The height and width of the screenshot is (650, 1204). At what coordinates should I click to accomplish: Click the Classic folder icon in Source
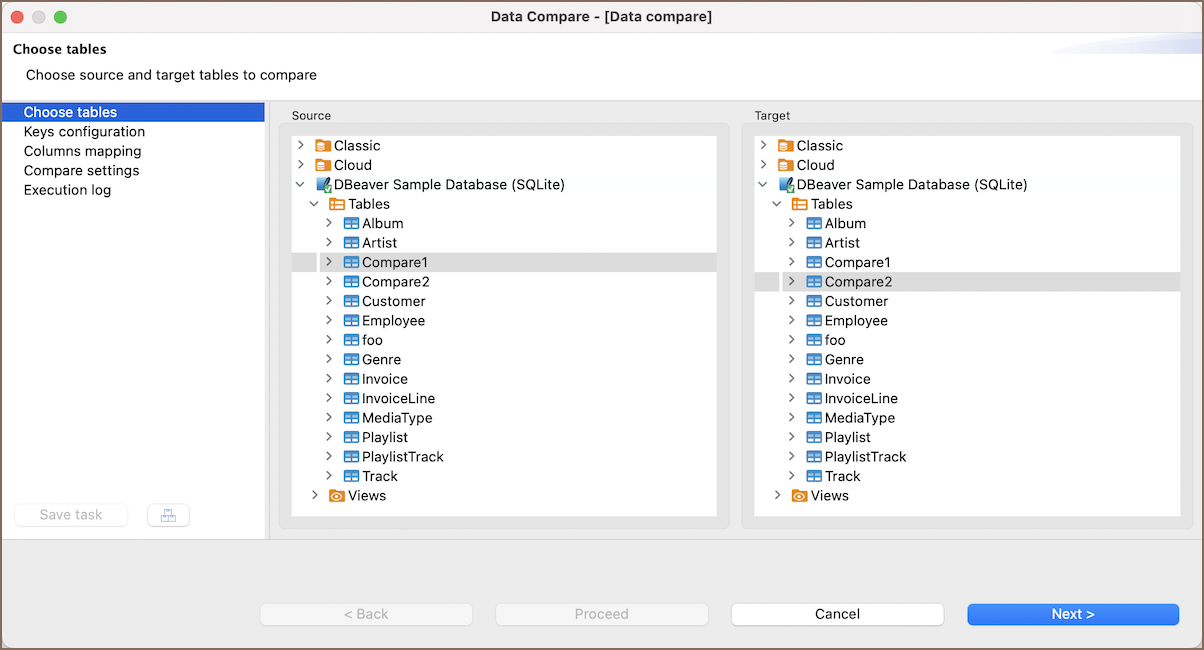point(323,146)
